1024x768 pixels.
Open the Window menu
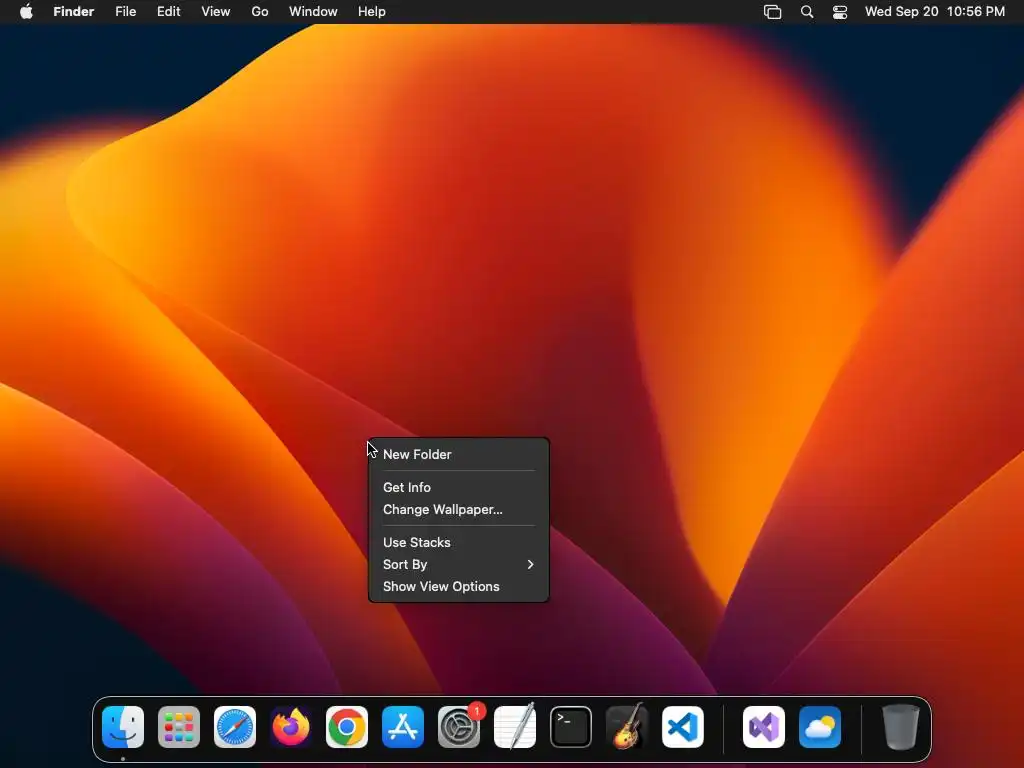[x=313, y=12]
